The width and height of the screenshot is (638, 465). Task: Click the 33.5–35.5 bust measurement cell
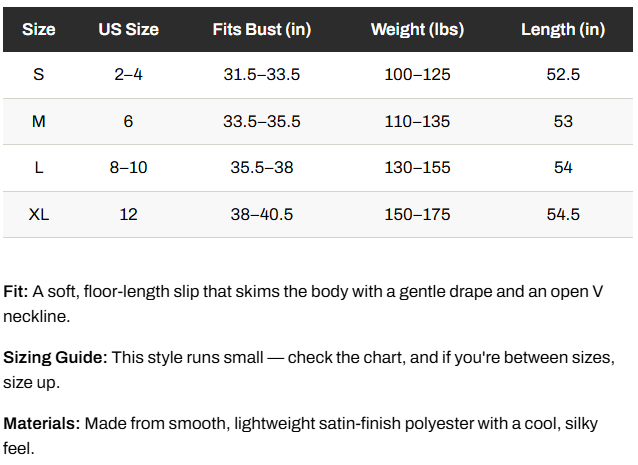(x=262, y=121)
